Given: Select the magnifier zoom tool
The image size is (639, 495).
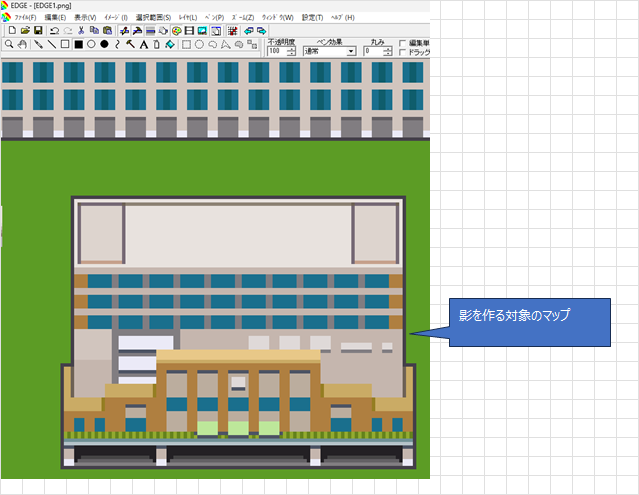Looking at the screenshot, I should pyautogui.click(x=9, y=45).
